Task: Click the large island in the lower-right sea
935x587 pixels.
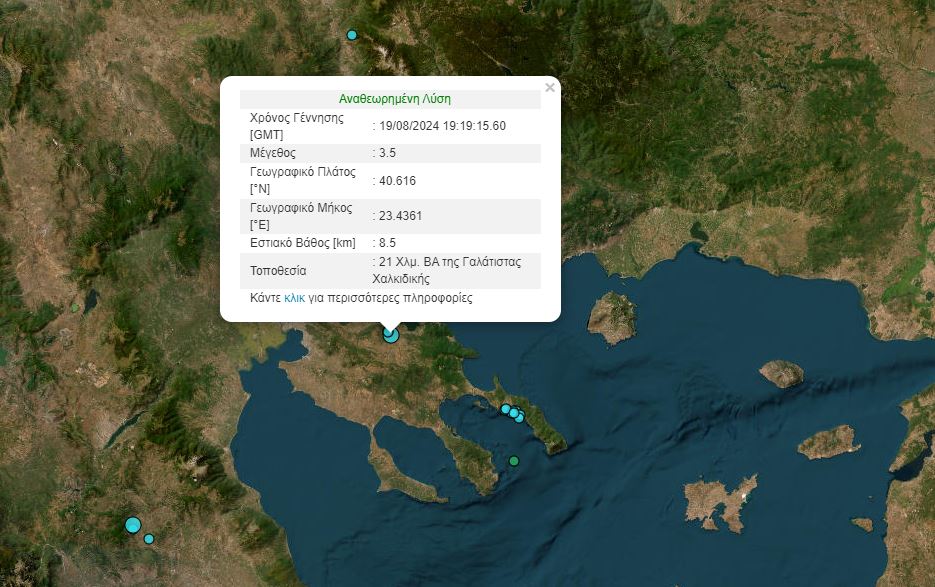Action: tap(718, 502)
